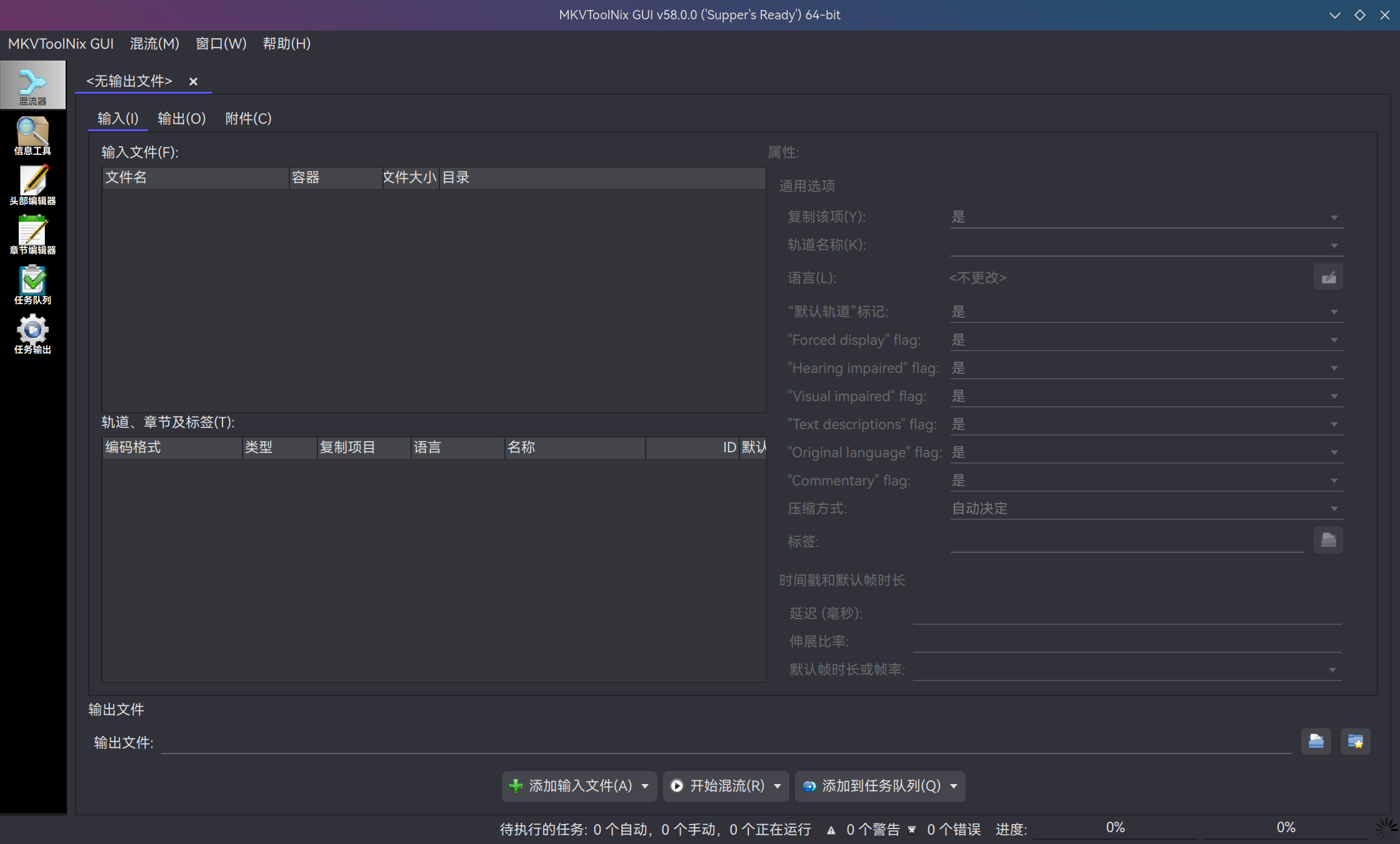Select the 混流器 (multiplexer) tool in sidebar
The height and width of the screenshot is (844, 1400).
[33, 84]
